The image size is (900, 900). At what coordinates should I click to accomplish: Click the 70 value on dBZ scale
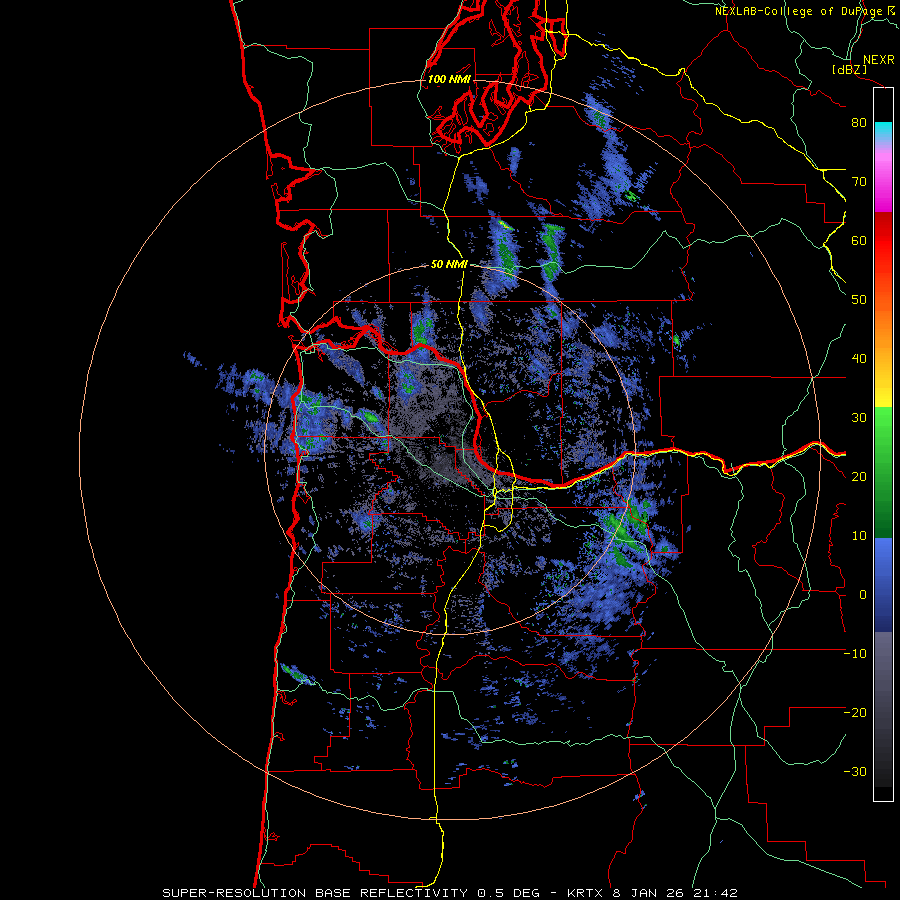[x=859, y=182]
